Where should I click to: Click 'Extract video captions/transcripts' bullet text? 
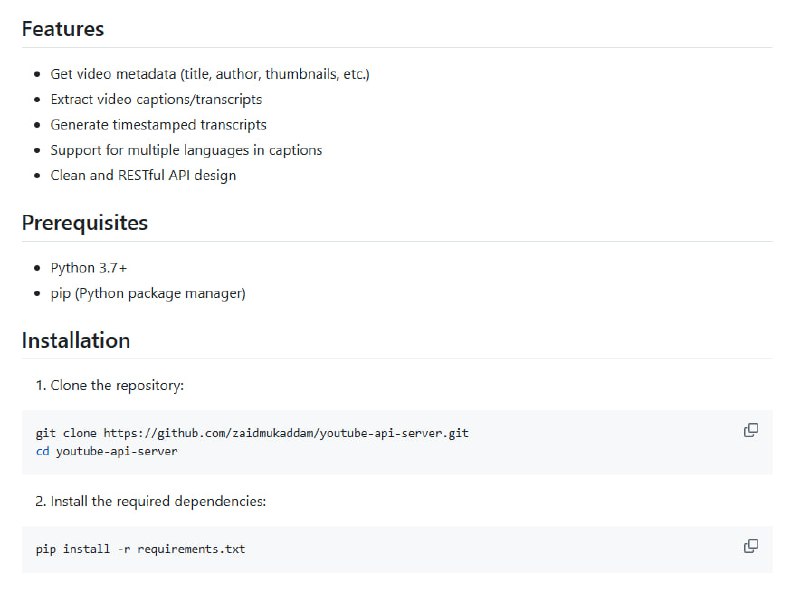coord(156,99)
